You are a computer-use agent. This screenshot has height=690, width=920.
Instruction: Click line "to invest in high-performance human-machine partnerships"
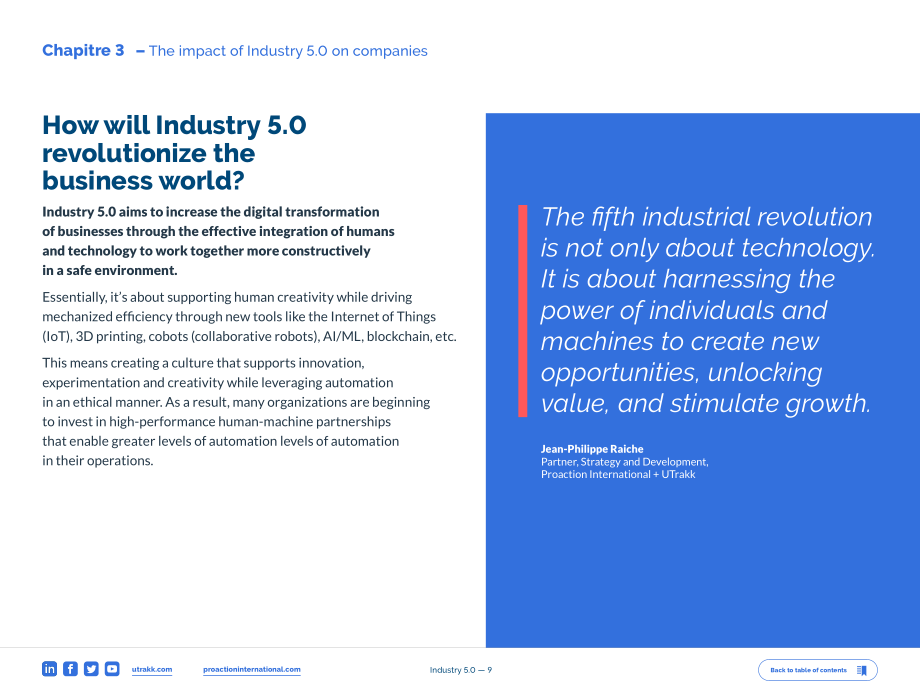coord(217,422)
